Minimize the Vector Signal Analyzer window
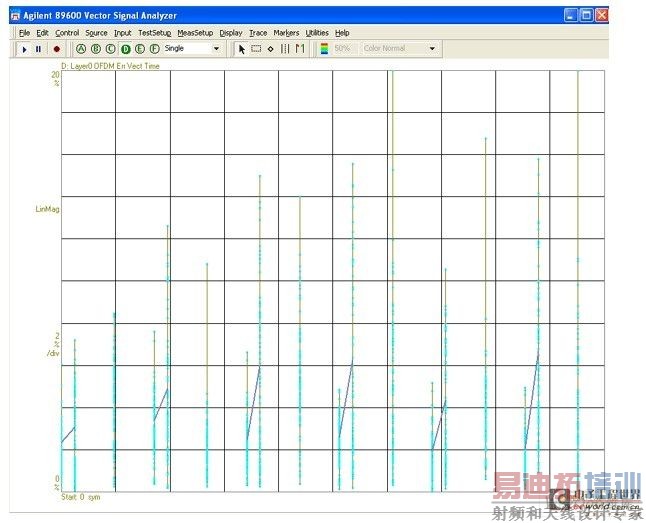This screenshot has height=523, width=646. (x=571, y=15)
